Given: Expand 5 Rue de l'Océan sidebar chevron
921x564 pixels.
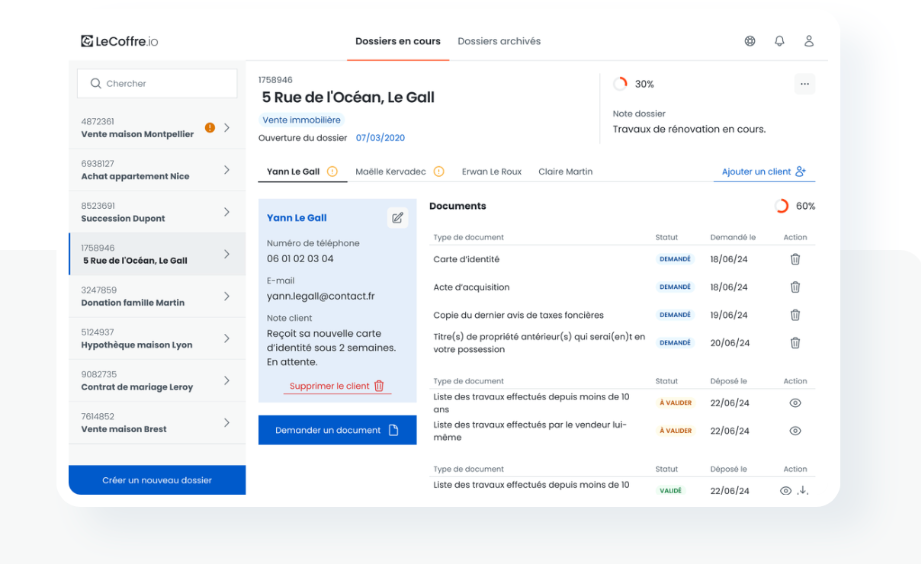Looking at the screenshot, I should [x=227, y=254].
